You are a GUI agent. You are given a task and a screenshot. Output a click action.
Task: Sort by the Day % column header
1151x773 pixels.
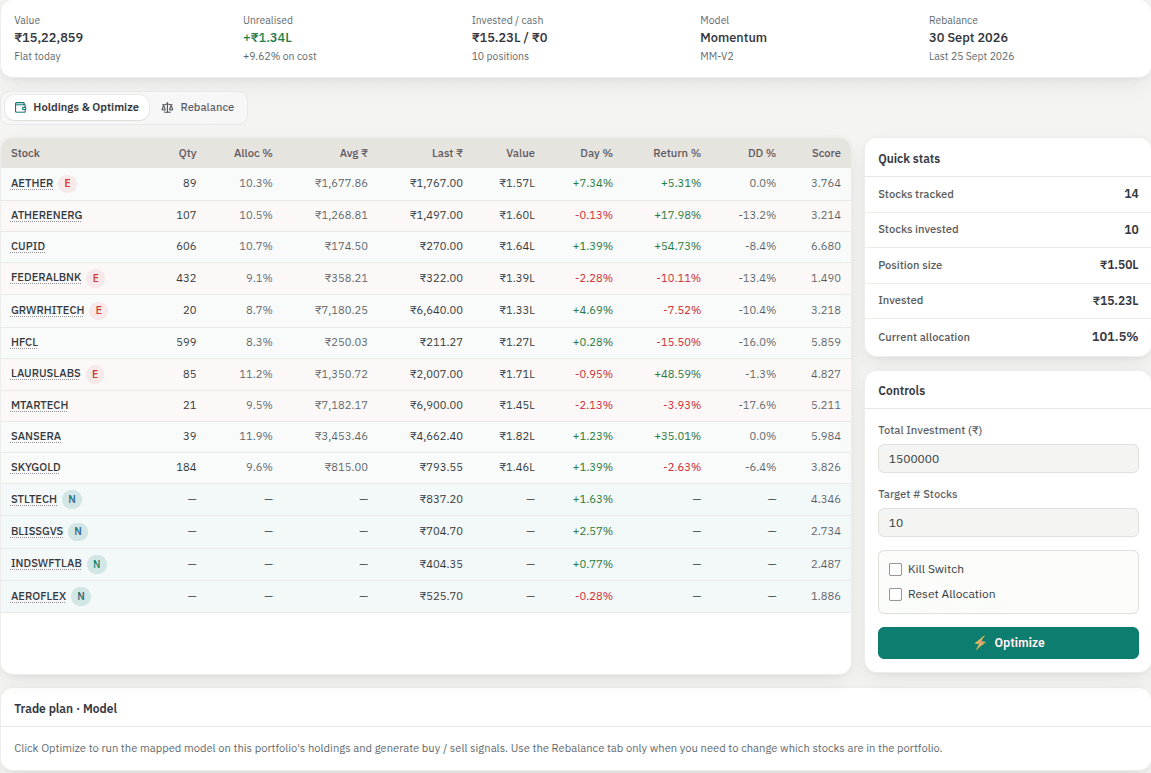(x=596, y=153)
